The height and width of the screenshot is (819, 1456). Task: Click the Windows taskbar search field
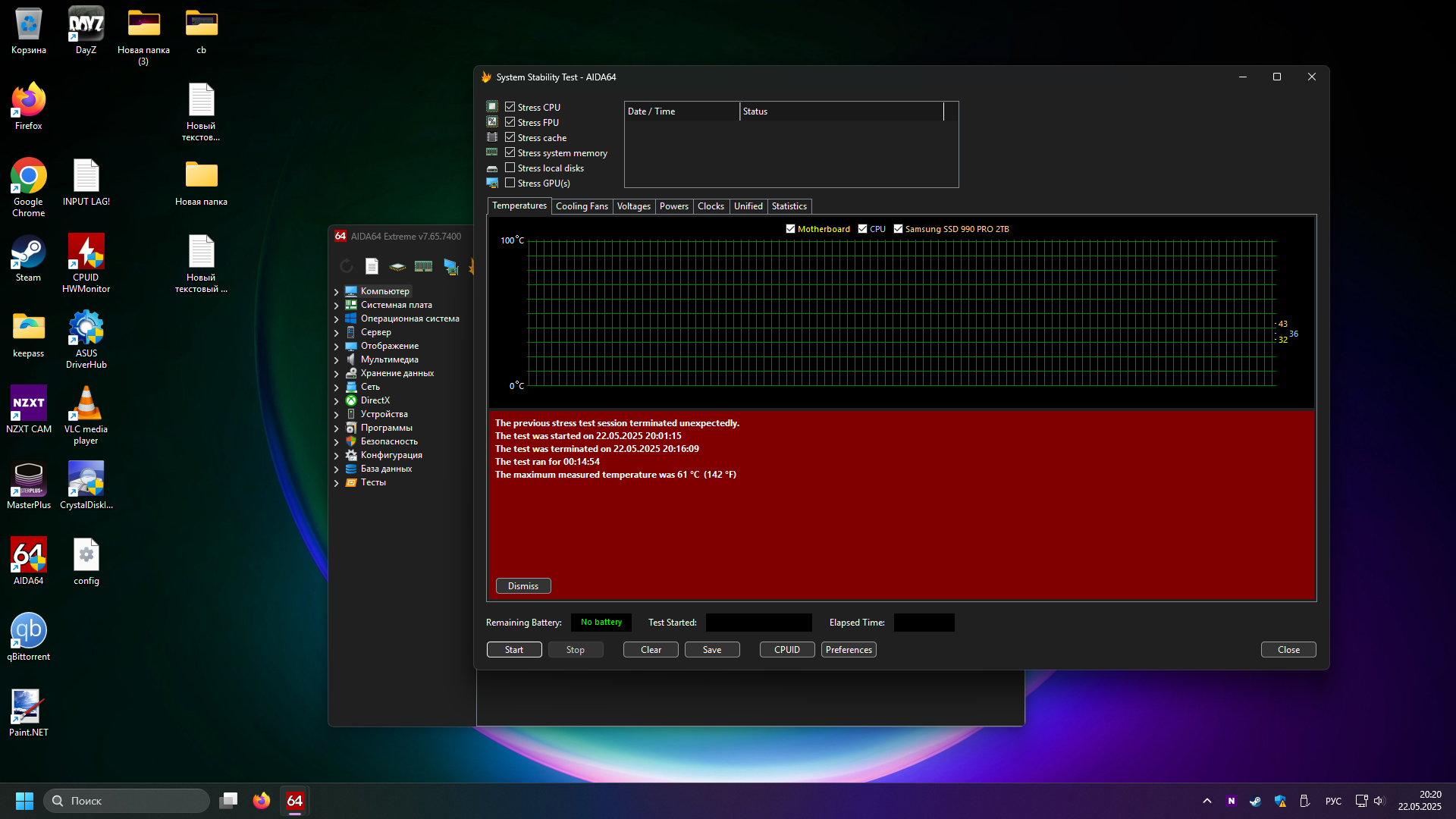[x=127, y=801]
